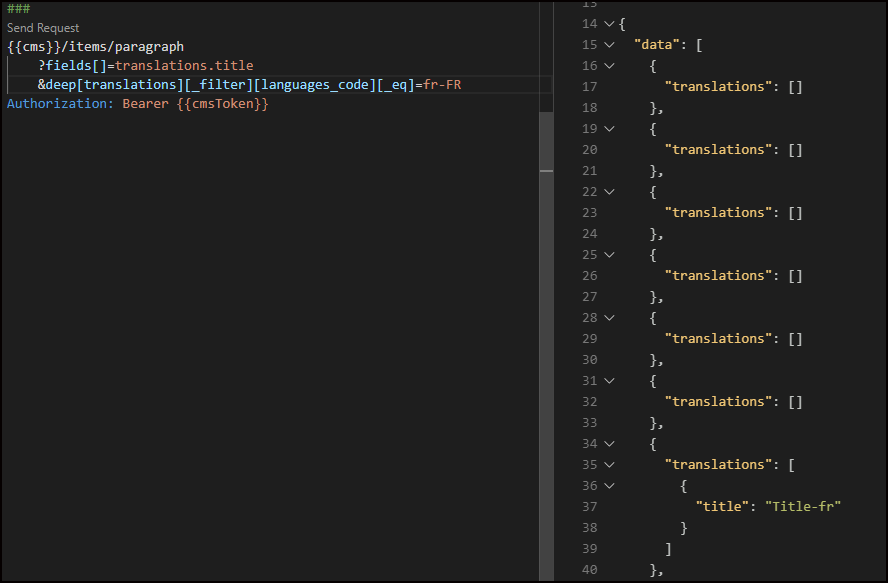Click the translations.title field value

[184, 66]
